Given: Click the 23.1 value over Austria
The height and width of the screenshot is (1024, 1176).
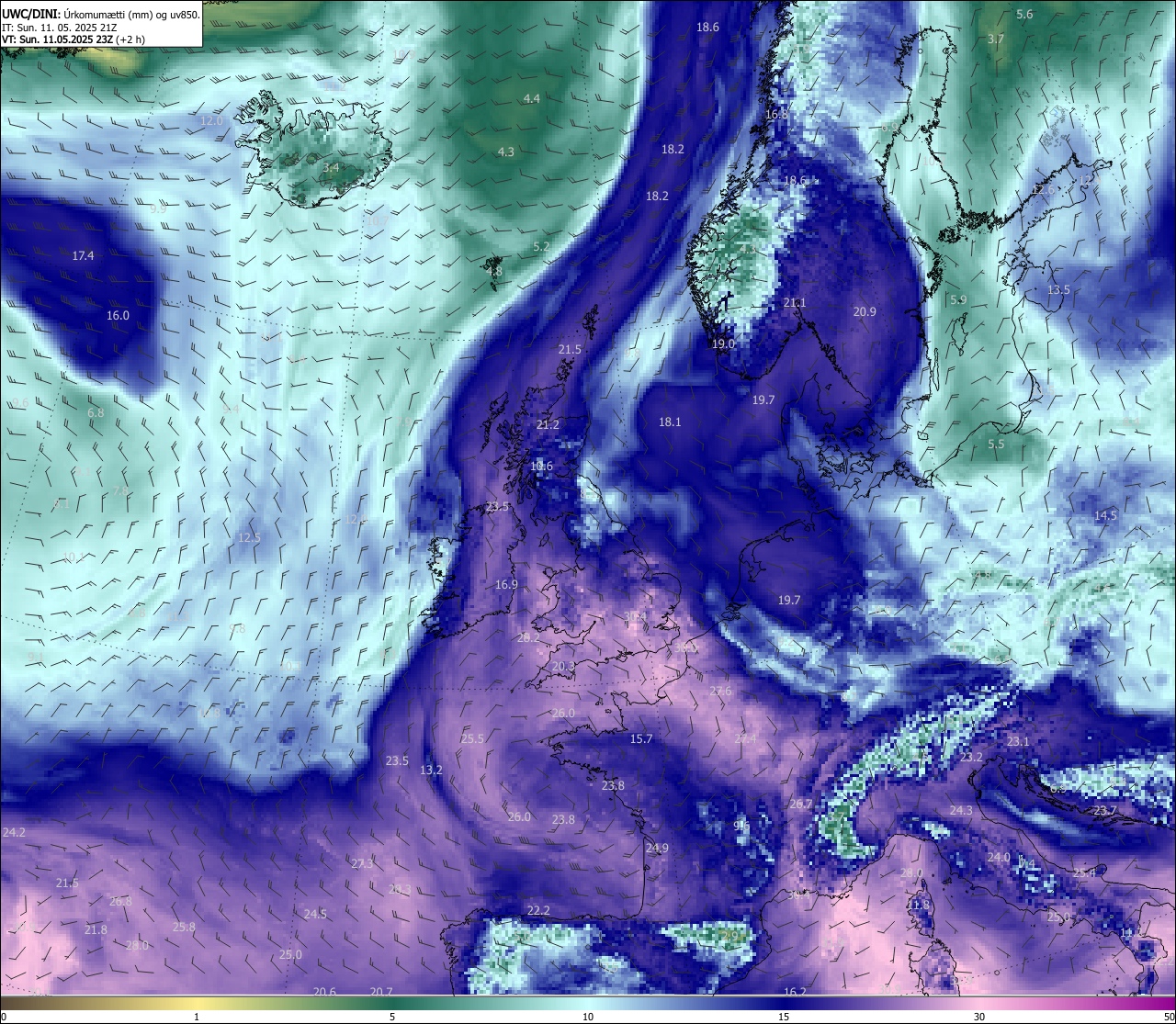Looking at the screenshot, I should click(x=1018, y=741).
